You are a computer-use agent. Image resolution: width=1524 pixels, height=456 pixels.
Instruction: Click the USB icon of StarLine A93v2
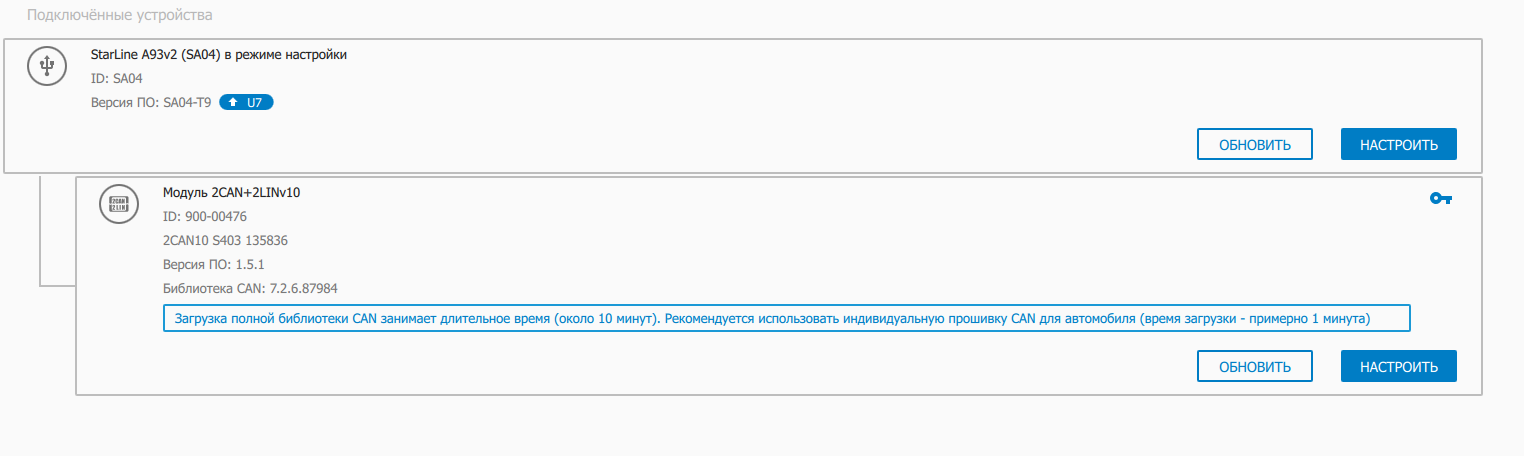43,66
